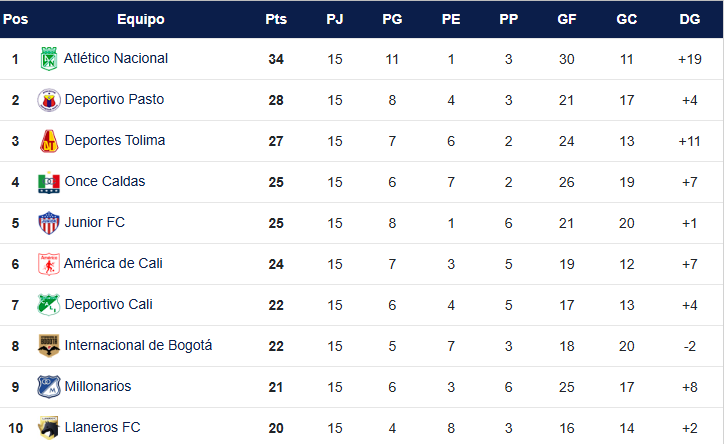Click the Atlético Nacional team crest
This screenshot has height=444, width=725.
(x=48, y=59)
